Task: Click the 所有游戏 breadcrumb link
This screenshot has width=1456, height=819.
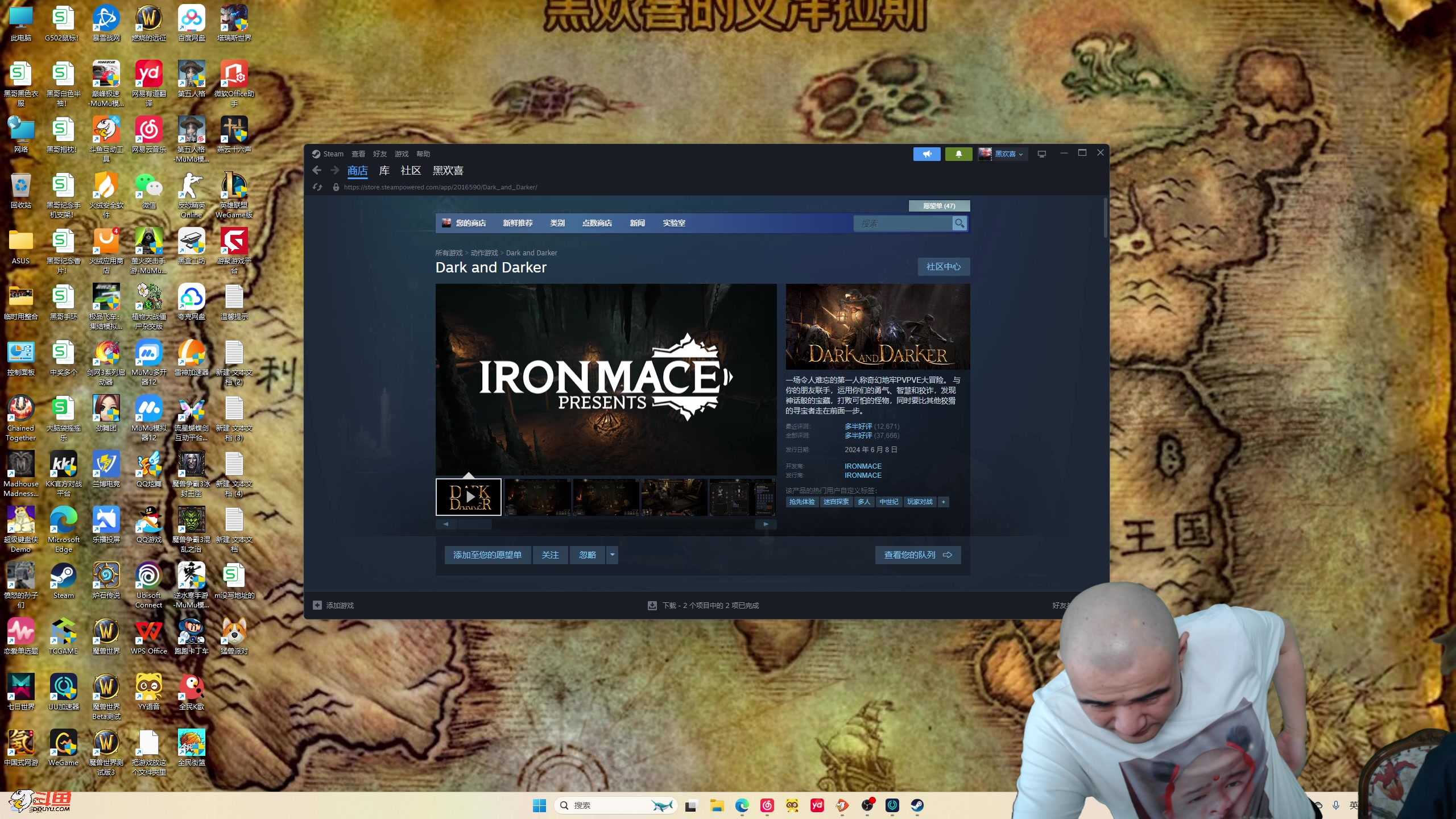Action: 449,253
